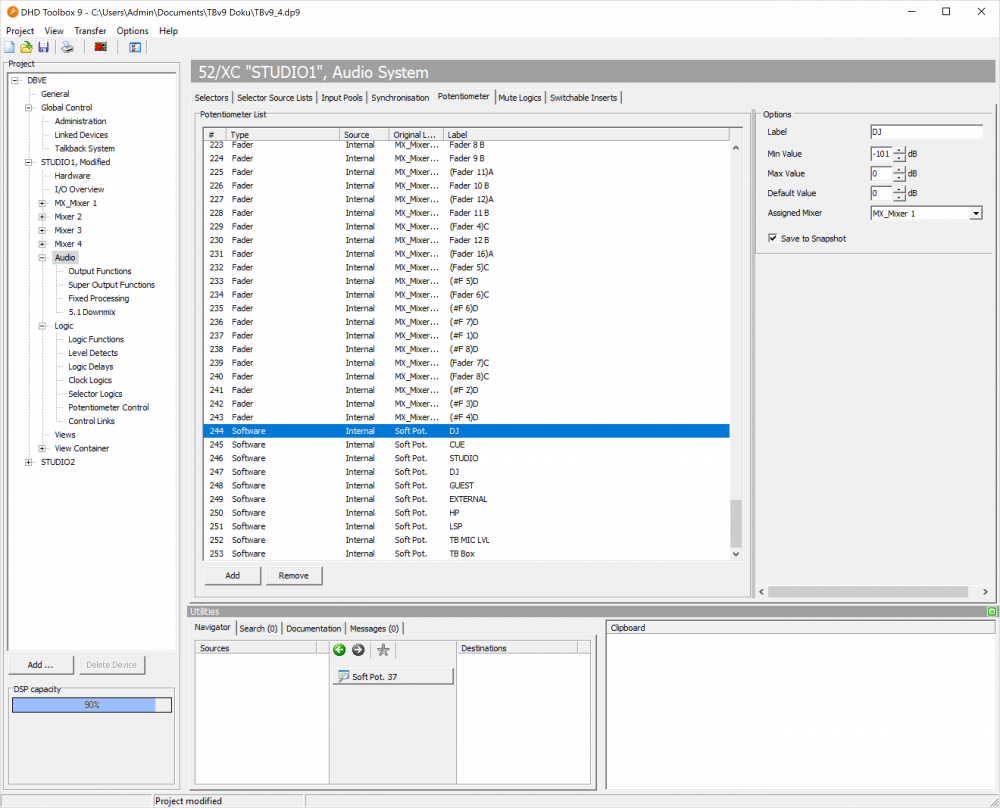Click the Remove button under Potentiometer List
The image size is (1000, 808).
(x=294, y=575)
